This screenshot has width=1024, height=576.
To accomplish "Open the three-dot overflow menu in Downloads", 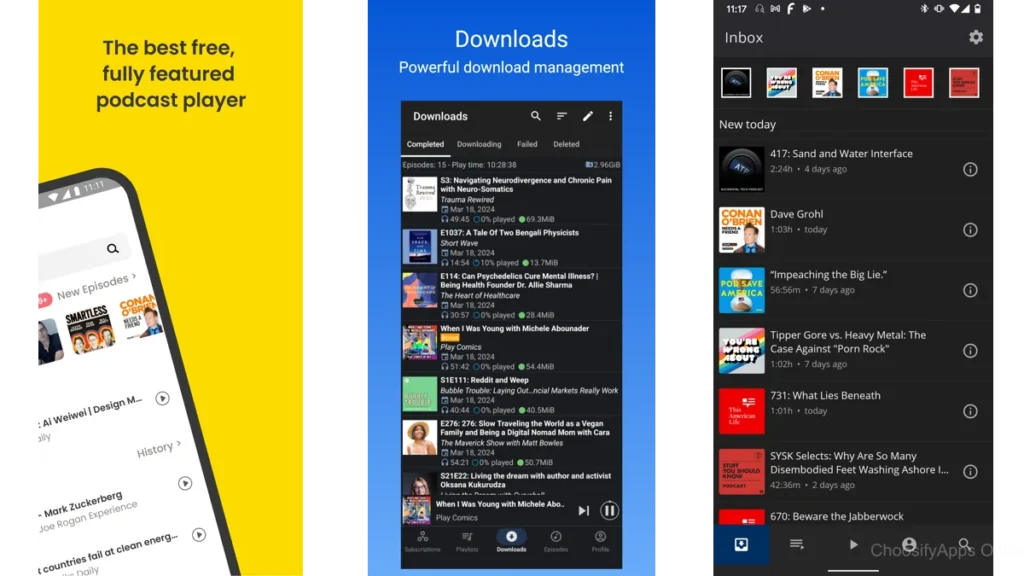I will [610, 115].
